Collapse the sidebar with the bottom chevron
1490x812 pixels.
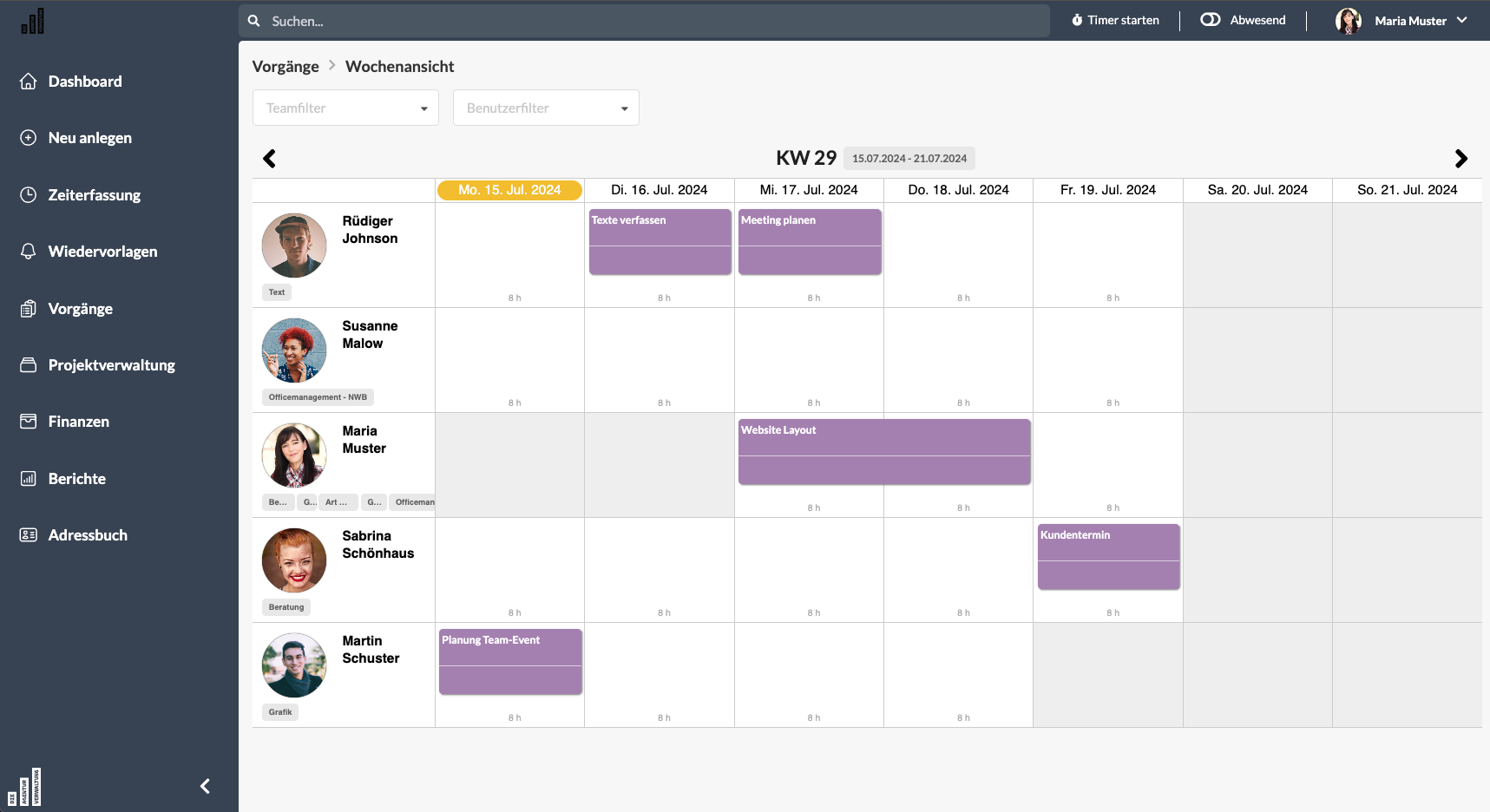click(x=206, y=786)
